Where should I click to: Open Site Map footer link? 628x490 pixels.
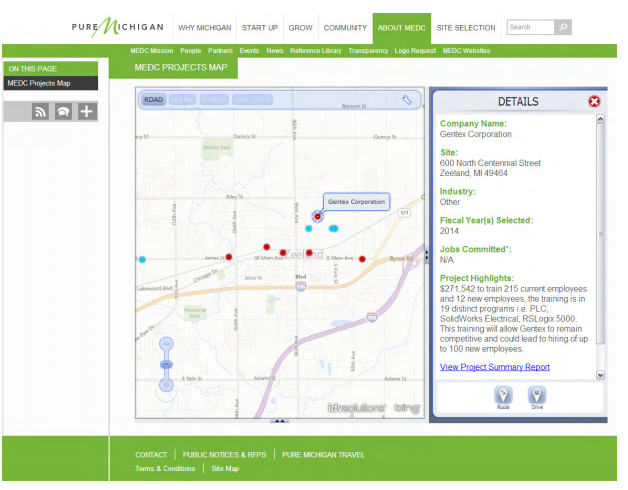pos(225,468)
